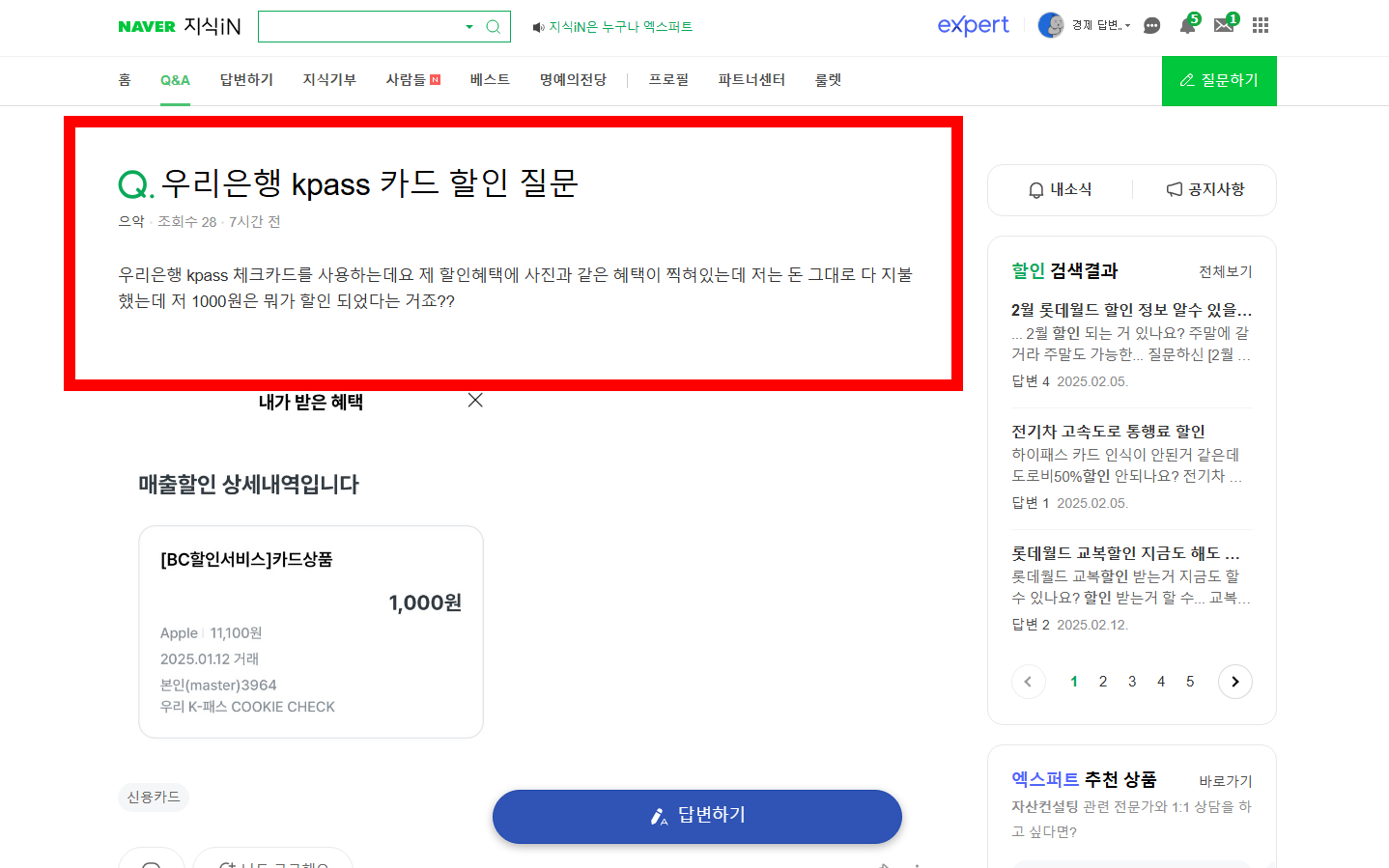Open the notifications bell icon

(x=1187, y=25)
